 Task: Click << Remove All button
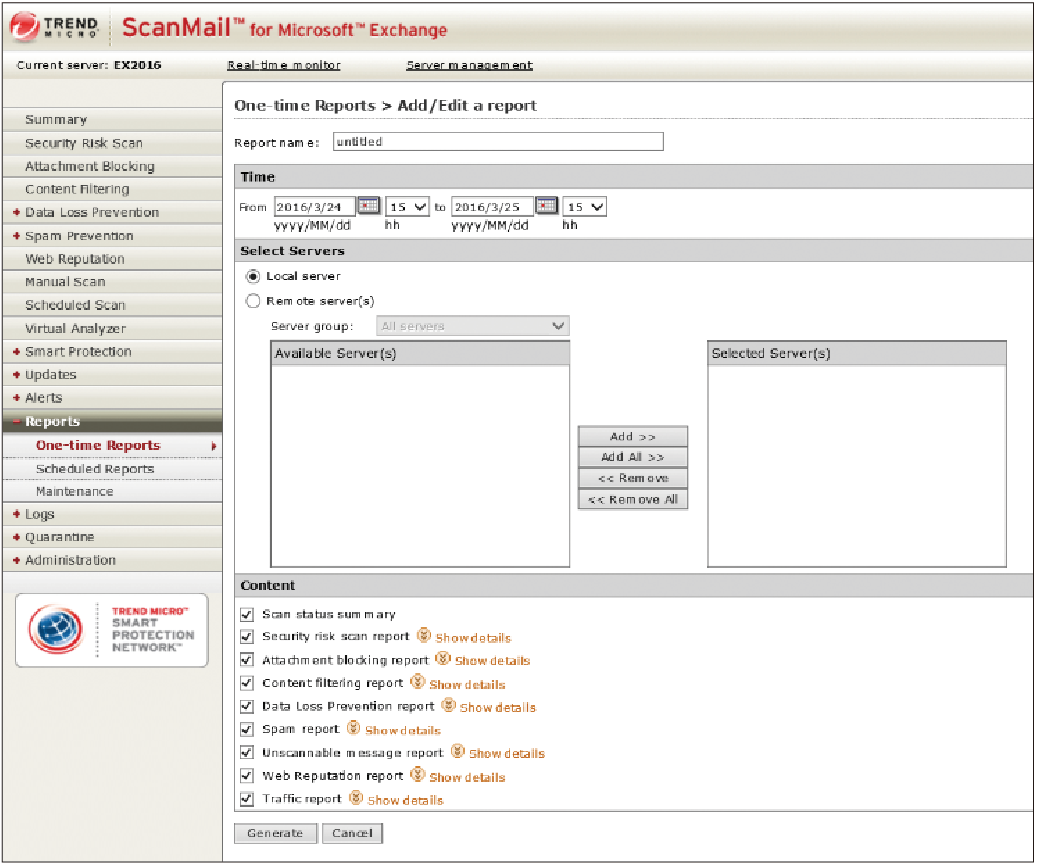(x=632, y=499)
